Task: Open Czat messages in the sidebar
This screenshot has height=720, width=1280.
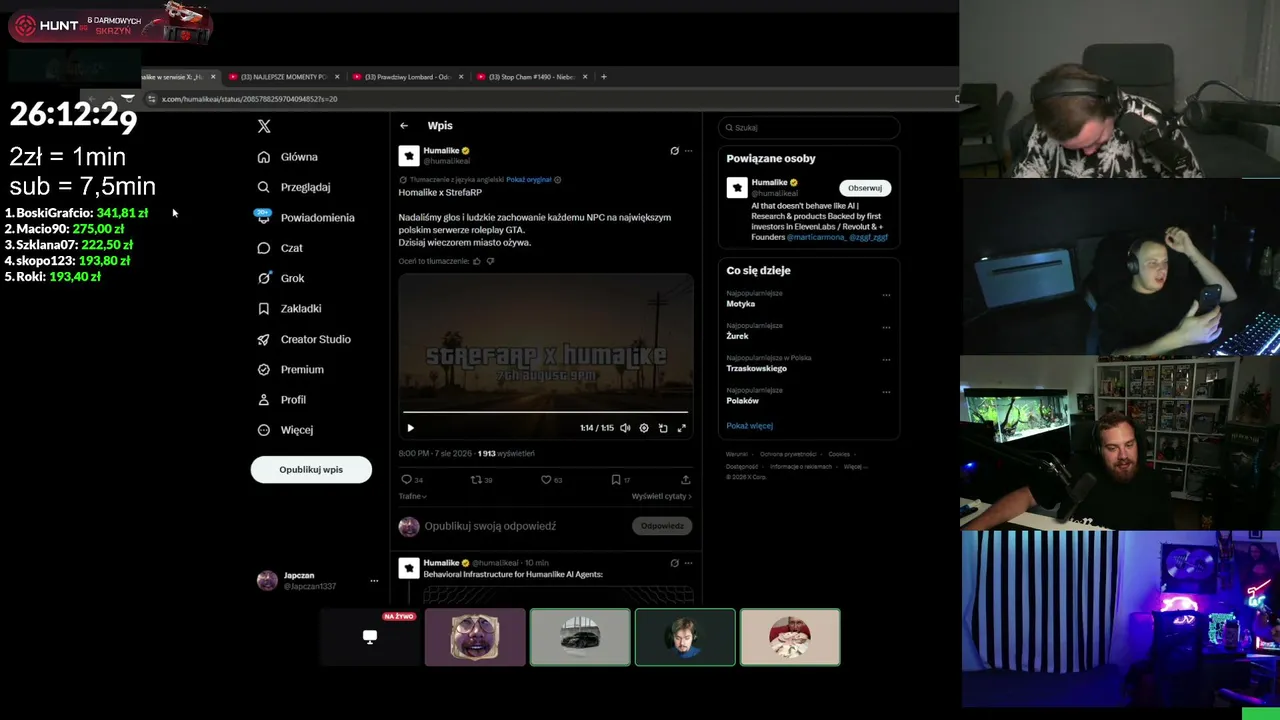Action: (x=280, y=248)
